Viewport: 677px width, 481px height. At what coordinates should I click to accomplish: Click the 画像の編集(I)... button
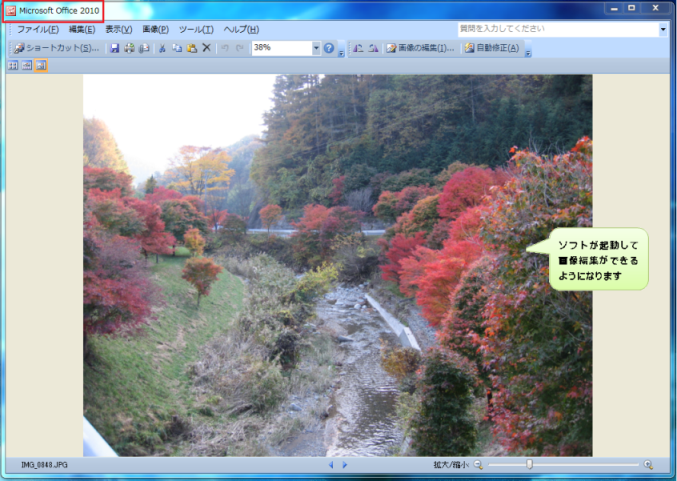(x=421, y=48)
